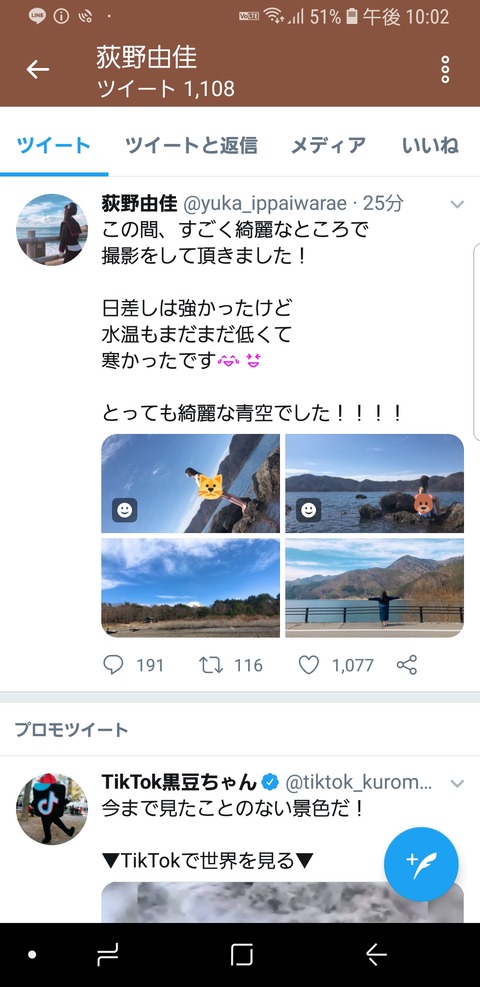Compose a new tweet with floating button
Screen dimensions: 480x987
421,864
